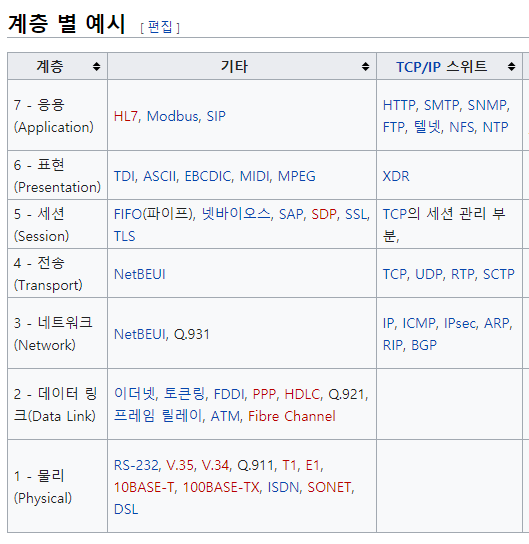Open the 편집 section edit link

[x=160, y=27]
